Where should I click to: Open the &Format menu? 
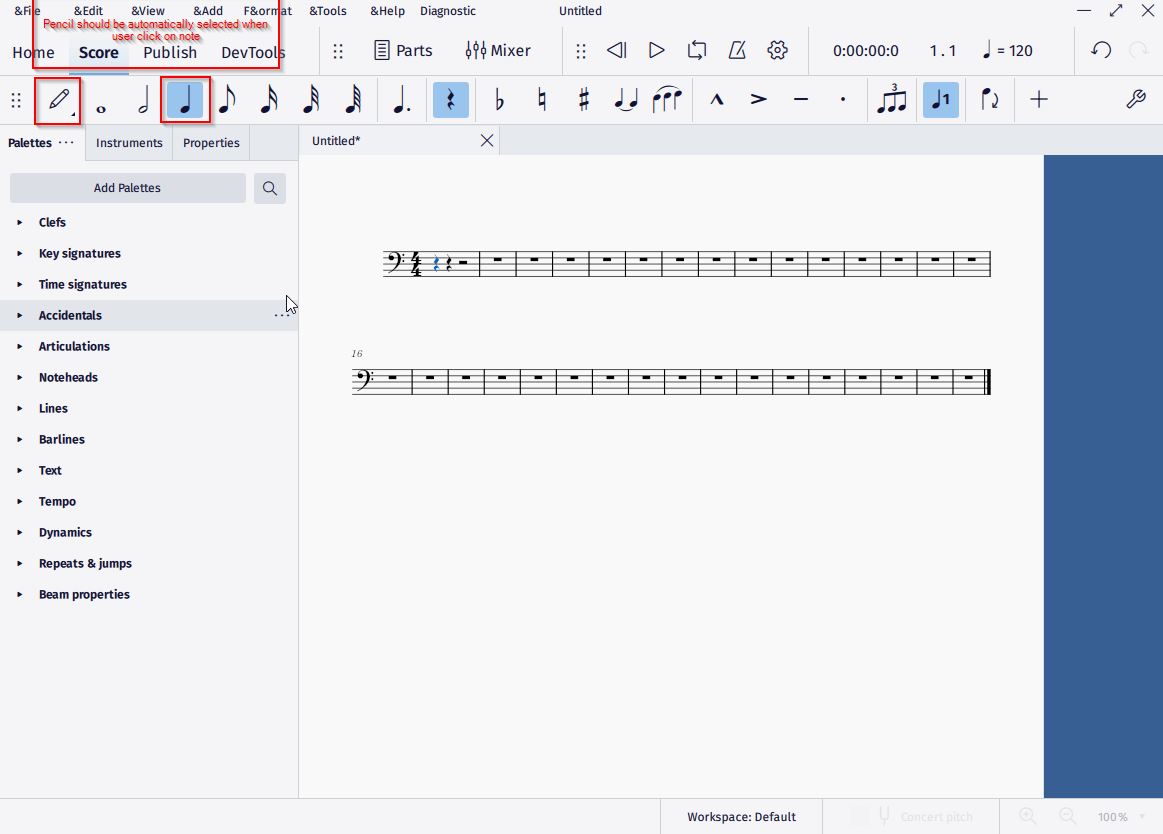267,11
